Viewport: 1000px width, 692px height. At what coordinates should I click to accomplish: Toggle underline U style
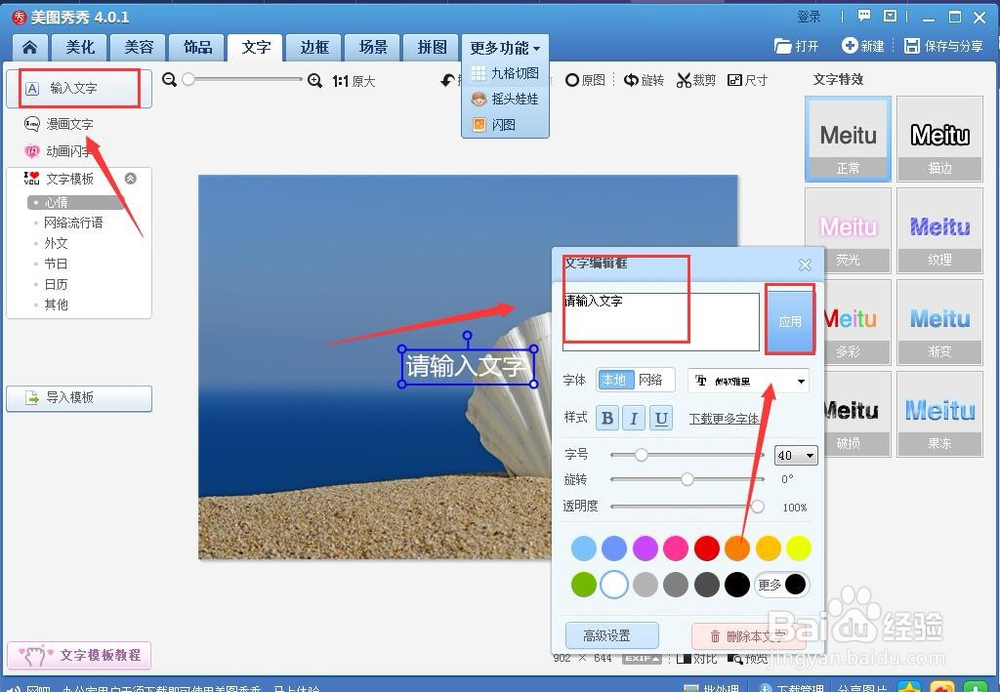tap(661, 418)
